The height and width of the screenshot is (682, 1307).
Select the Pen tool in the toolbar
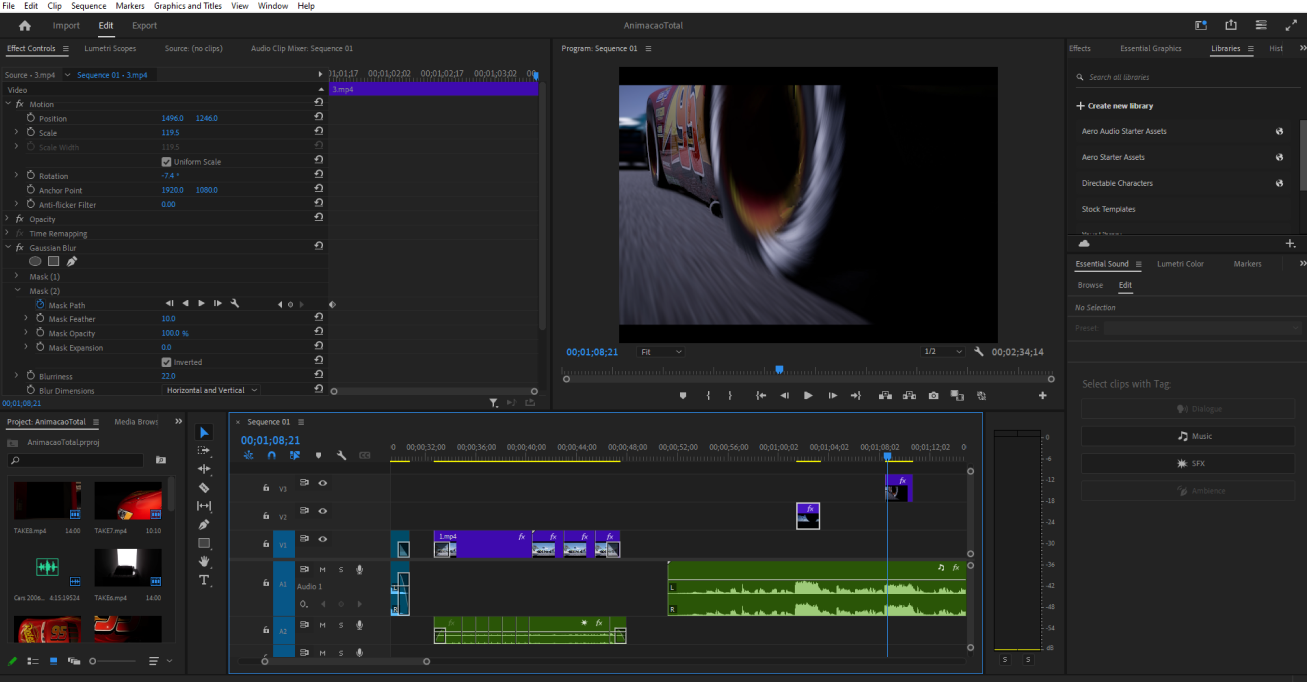click(x=204, y=525)
